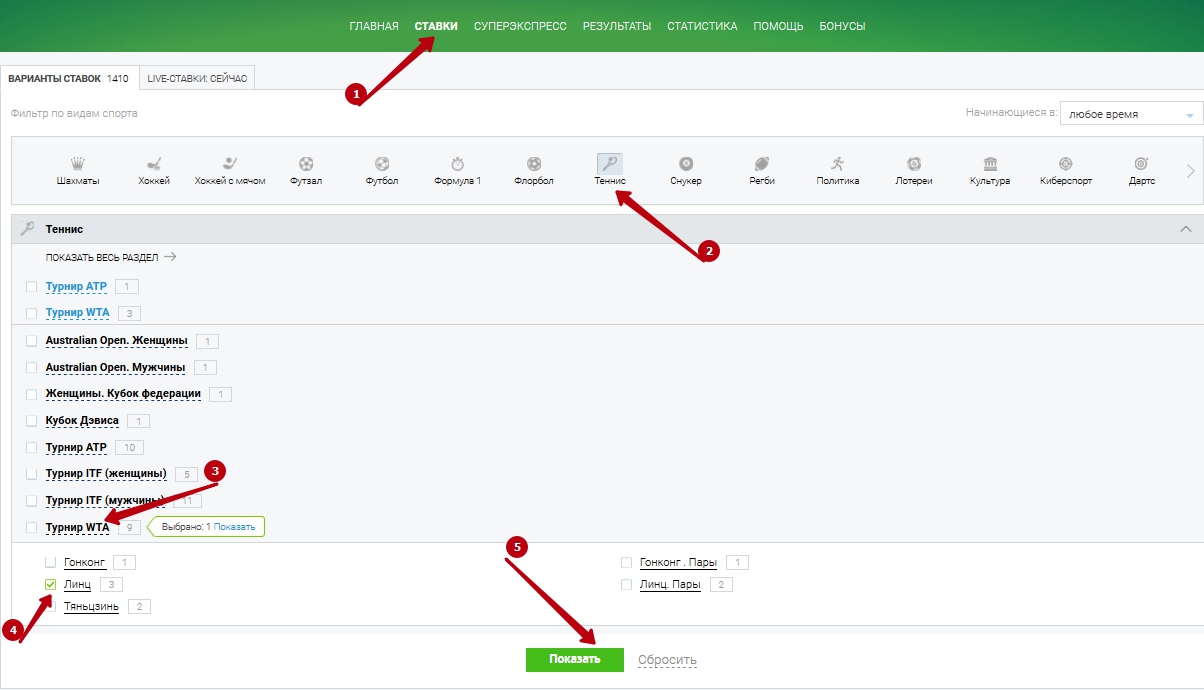This screenshot has height=690, width=1204.
Task: Switch to LIVE-СТАВКИ: СЕЙЧАС tab
Action: [x=197, y=78]
